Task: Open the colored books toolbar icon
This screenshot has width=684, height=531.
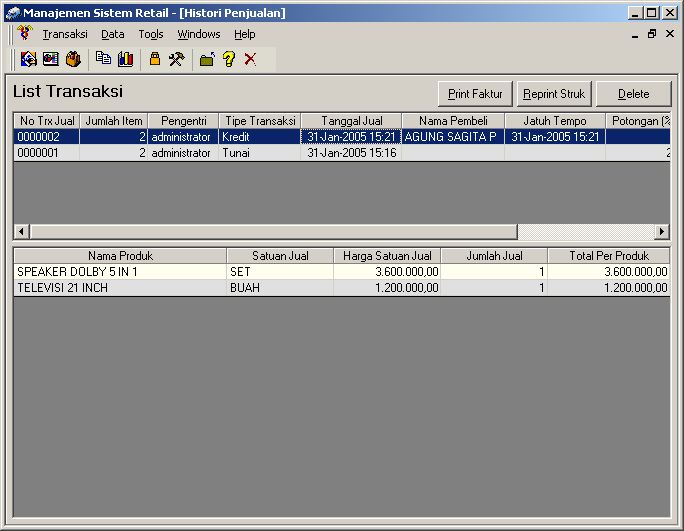Action: [125, 59]
